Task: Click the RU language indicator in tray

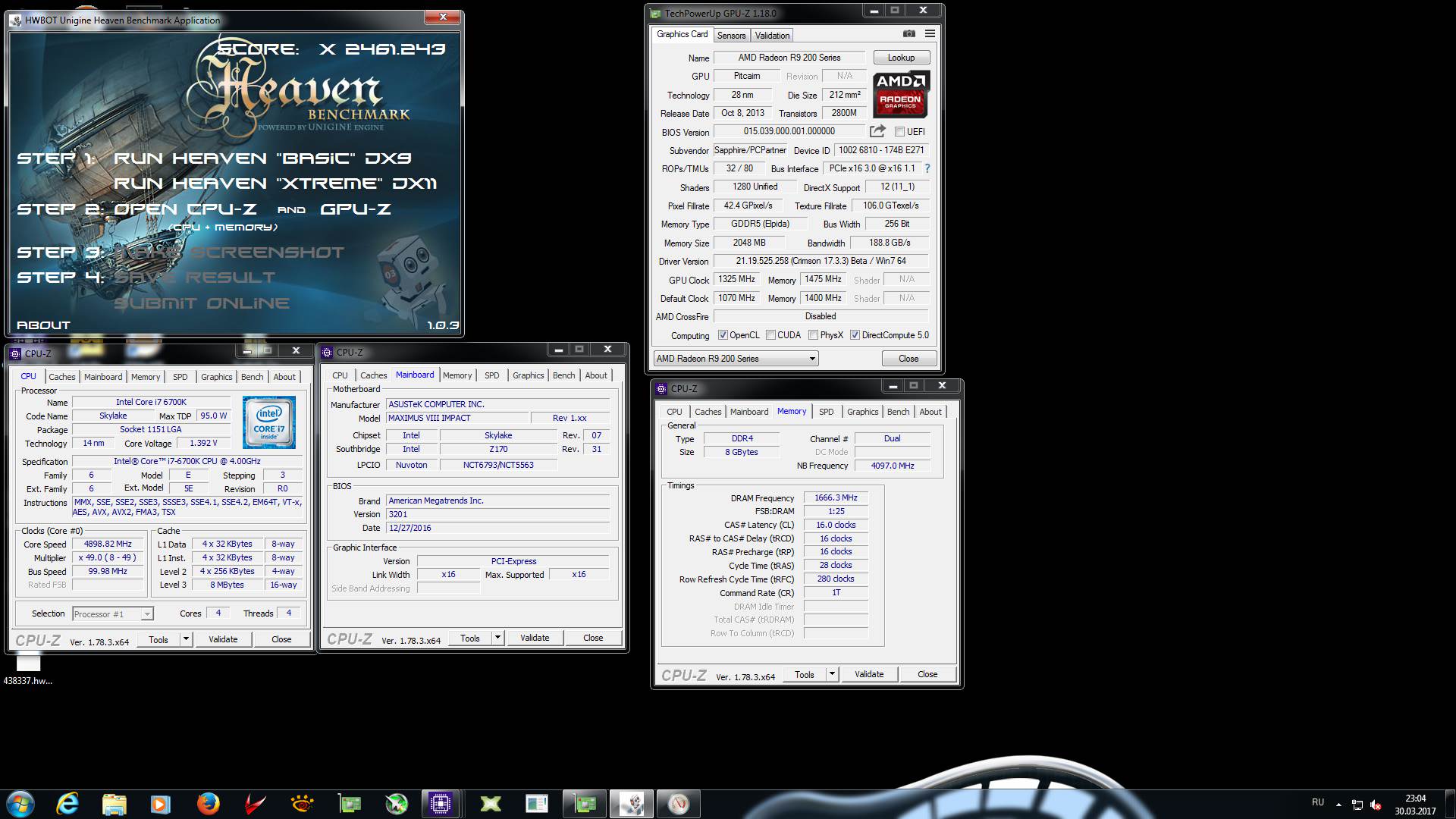Action: [1318, 802]
